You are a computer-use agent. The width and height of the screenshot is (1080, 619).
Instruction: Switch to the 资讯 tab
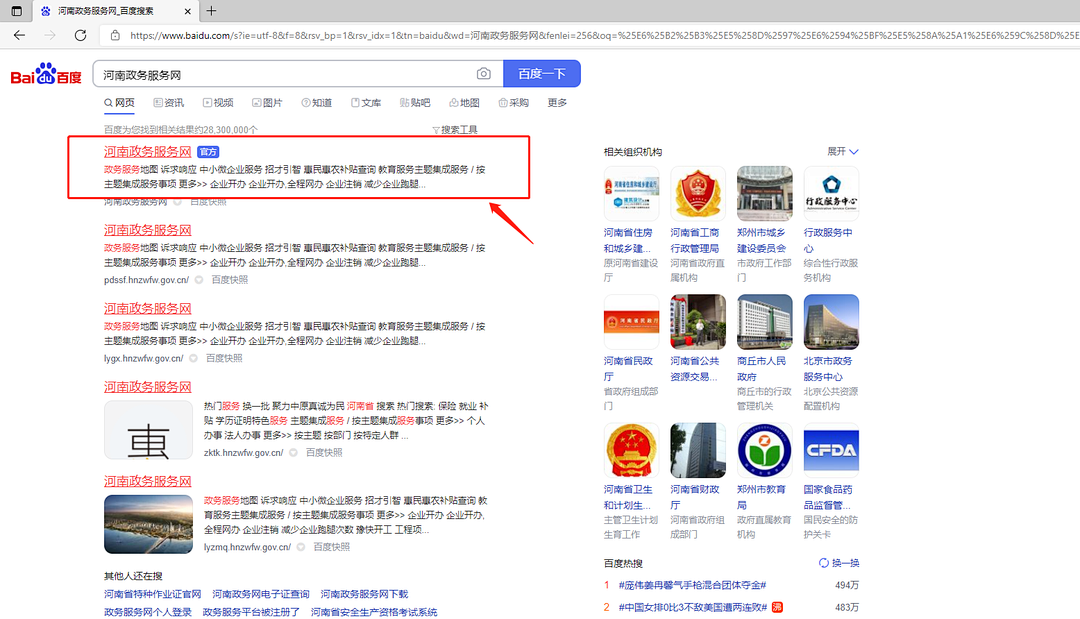click(168, 103)
